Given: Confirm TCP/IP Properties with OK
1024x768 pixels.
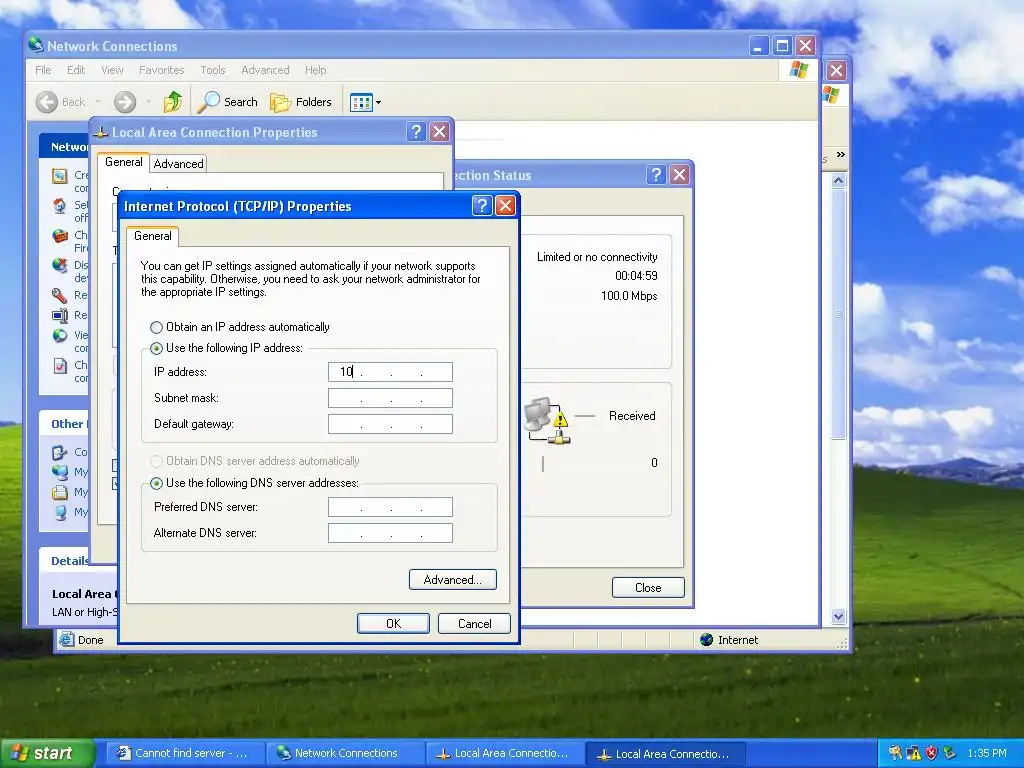Looking at the screenshot, I should click(393, 624).
